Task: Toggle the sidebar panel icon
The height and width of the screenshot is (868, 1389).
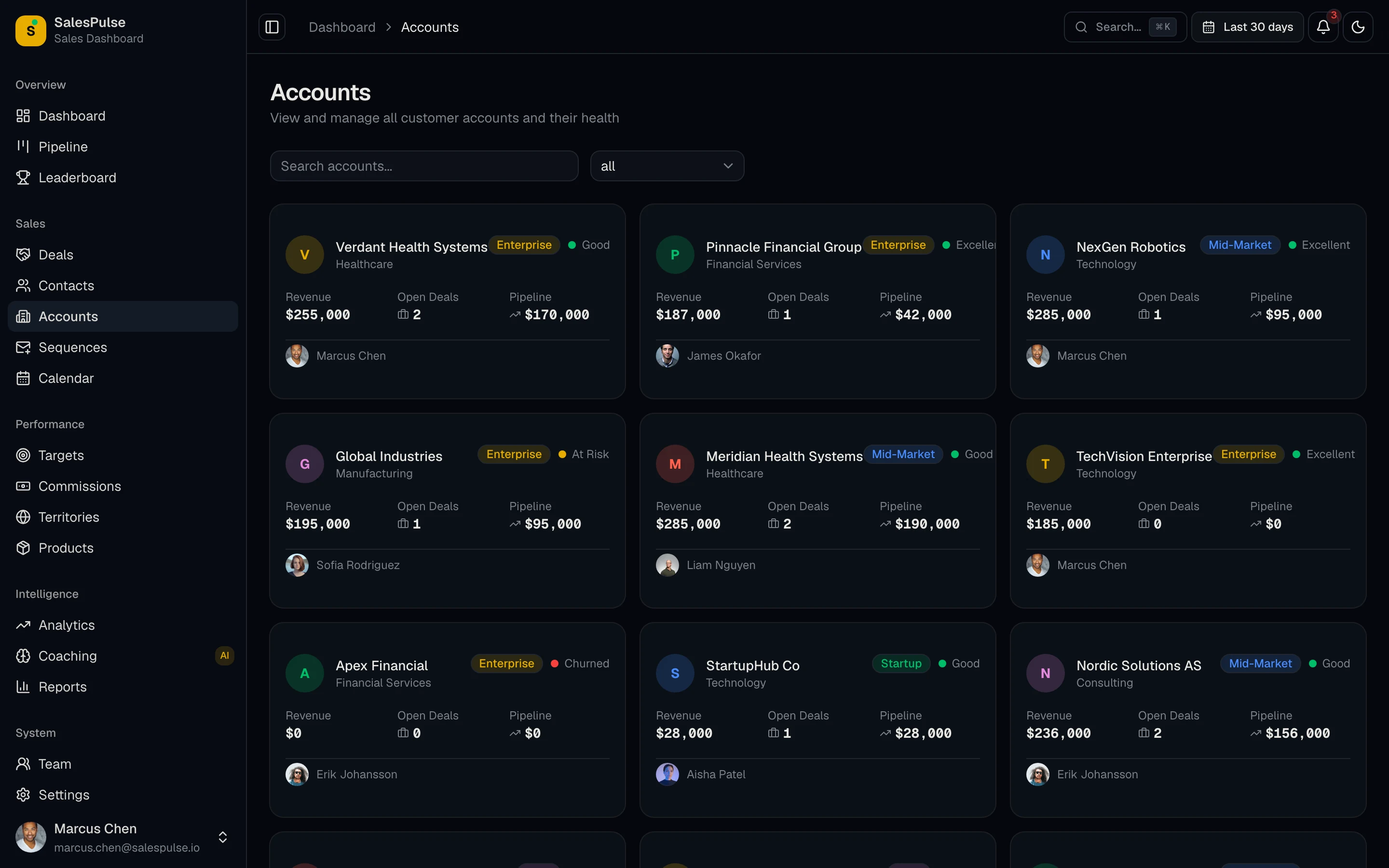Action: tap(272, 27)
